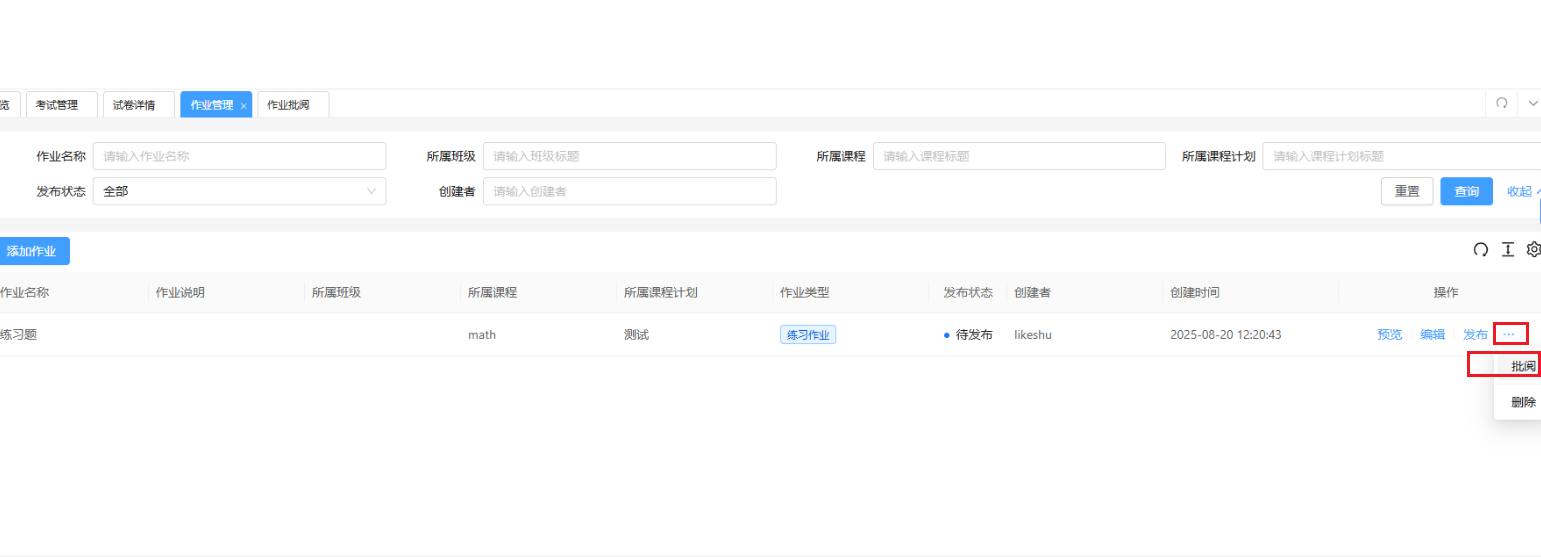The image size is (1541, 557).
Task: Open the 发布状态 dropdown
Action: [239, 191]
